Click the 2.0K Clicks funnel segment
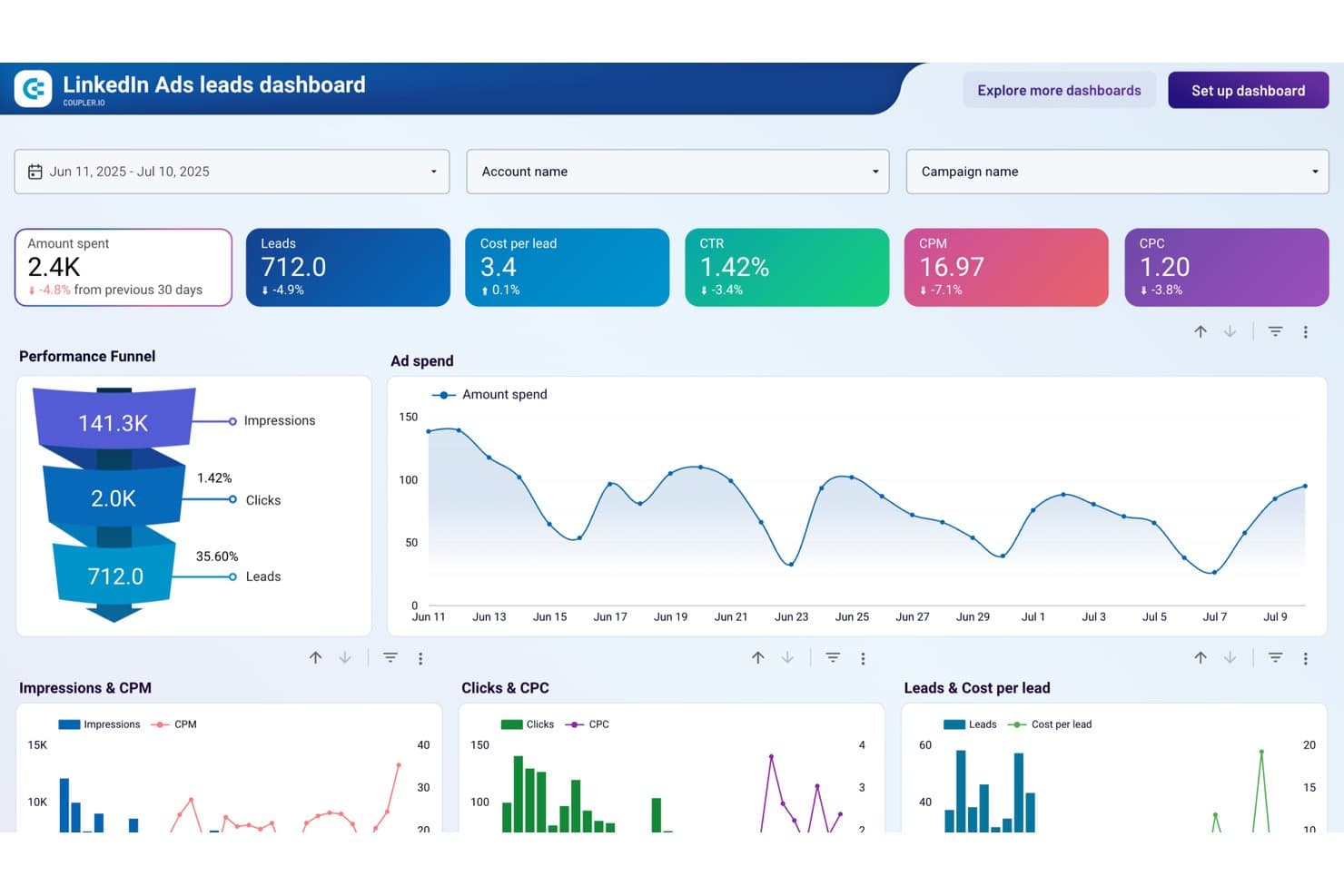The image size is (1344, 896). click(x=114, y=497)
